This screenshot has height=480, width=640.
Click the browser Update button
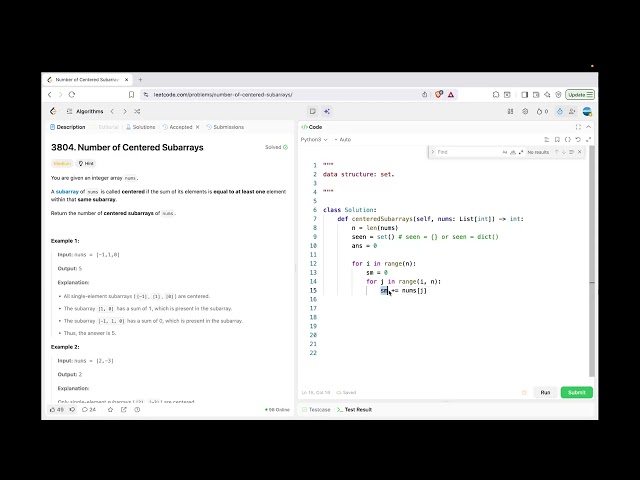click(580, 95)
